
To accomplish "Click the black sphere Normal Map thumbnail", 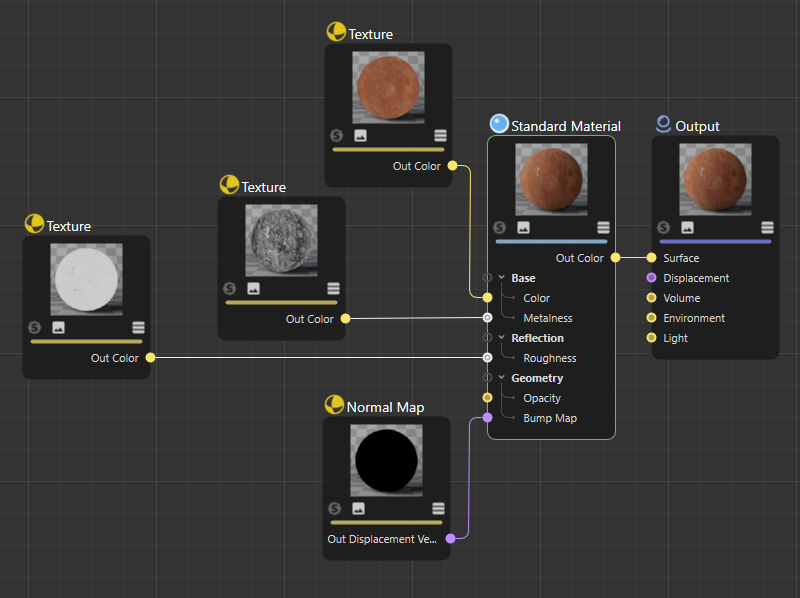I will click(x=386, y=459).
